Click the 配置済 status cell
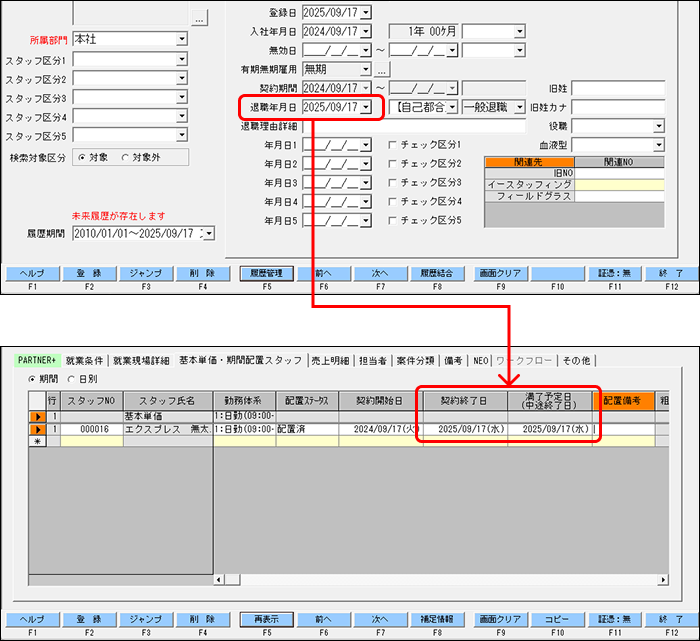Screen dimensions: 700x641 pos(308,429)
